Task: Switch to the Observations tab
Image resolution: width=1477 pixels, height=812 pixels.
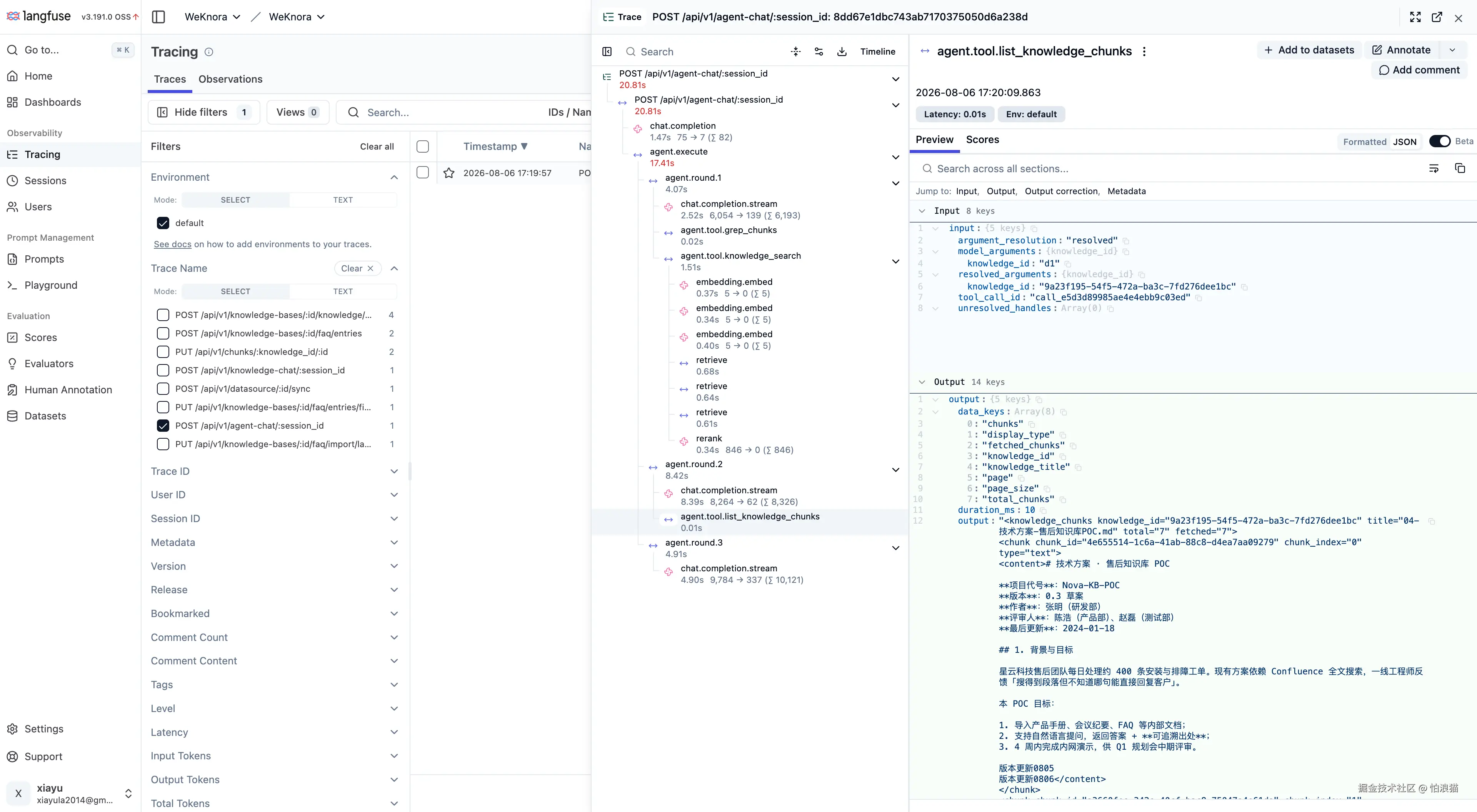Action: 230,79
